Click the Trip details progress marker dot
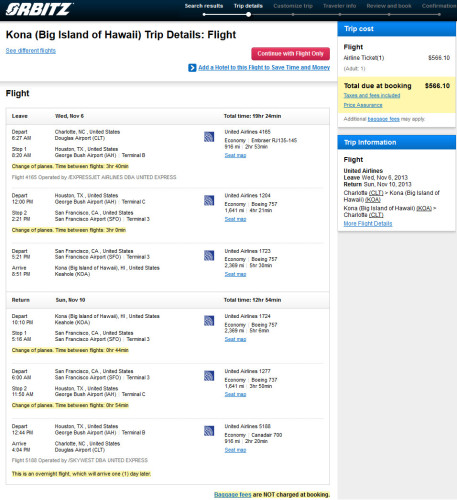The width and height of the screenshot is (457, 500). (248, 14)
